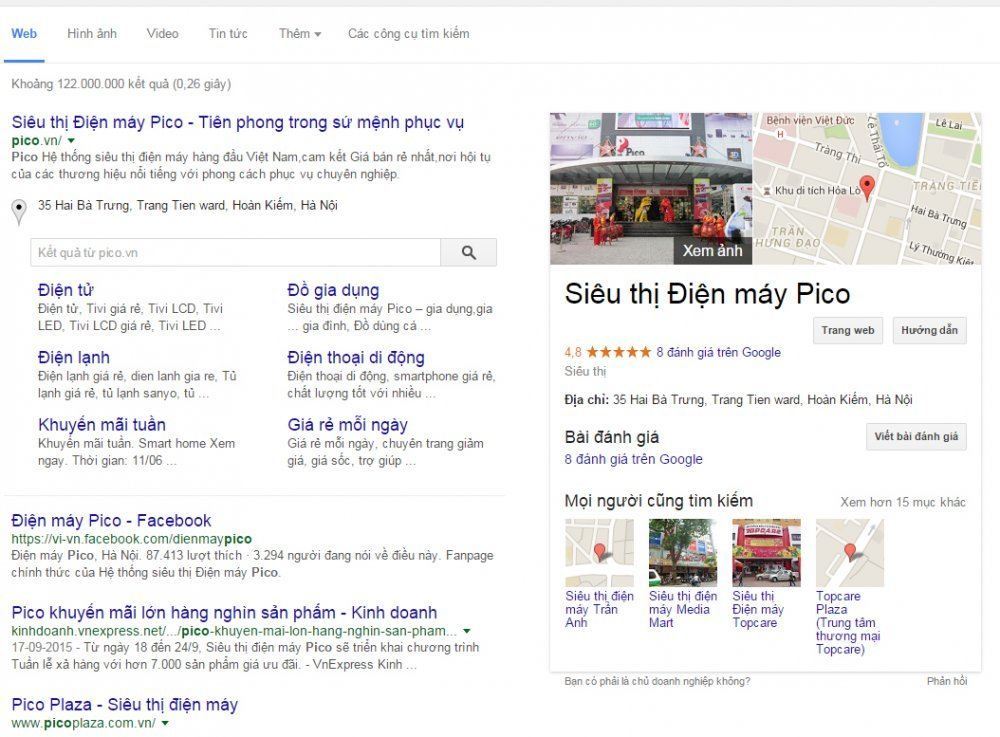Viewport: 1000px width, 737px height.
Task: Open the Điện máy Pico - Facebook result
Action: 111,520
